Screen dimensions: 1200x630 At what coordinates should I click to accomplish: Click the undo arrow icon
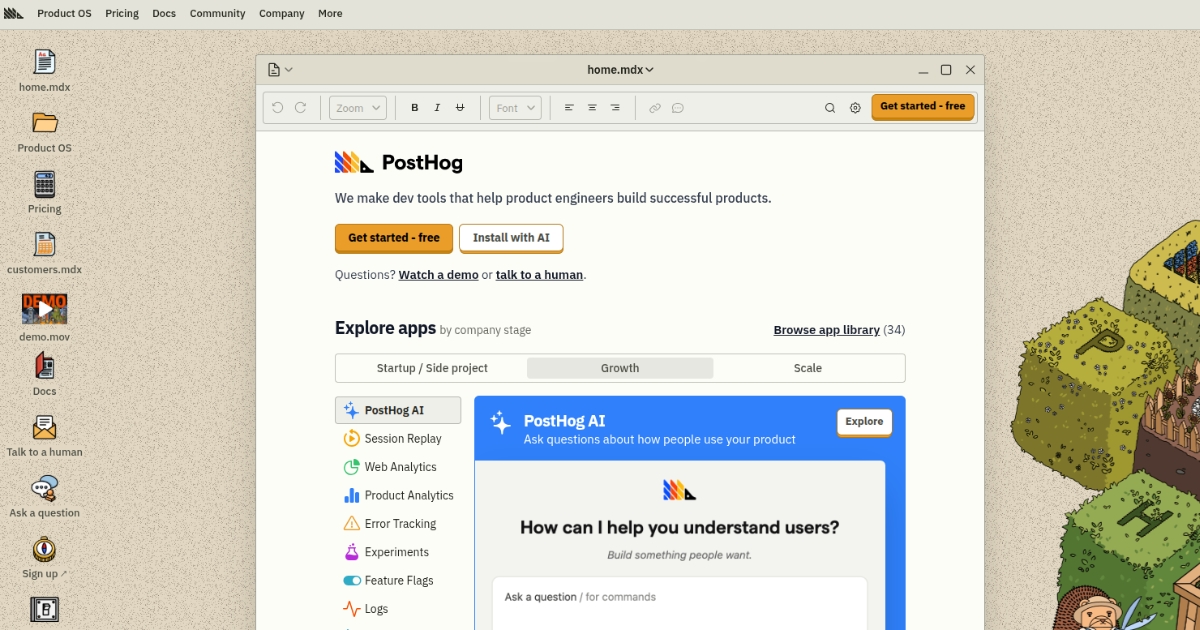pyautogui.click(x=277, y=108)
